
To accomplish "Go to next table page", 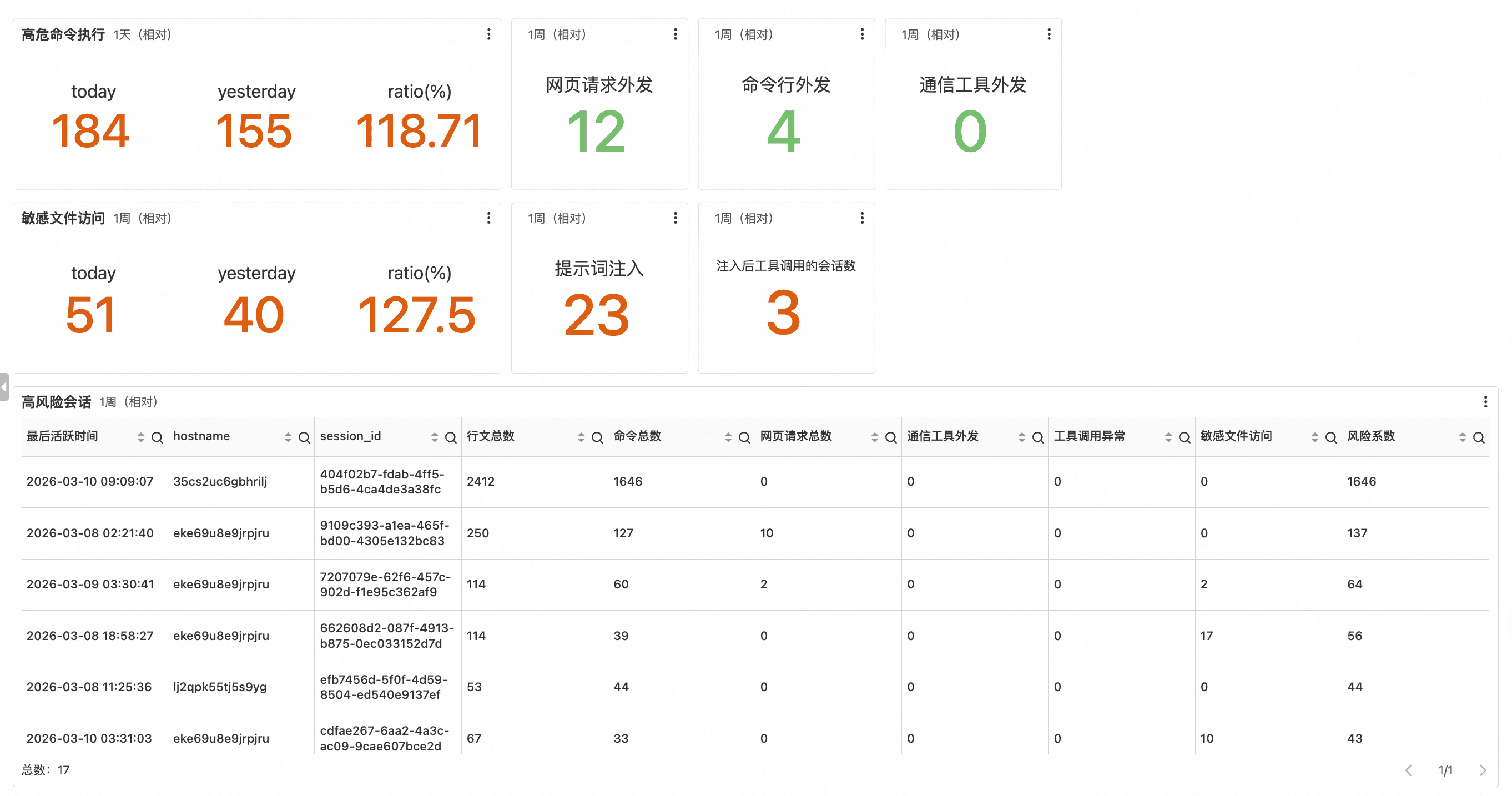I will [x=1483, y=770].
